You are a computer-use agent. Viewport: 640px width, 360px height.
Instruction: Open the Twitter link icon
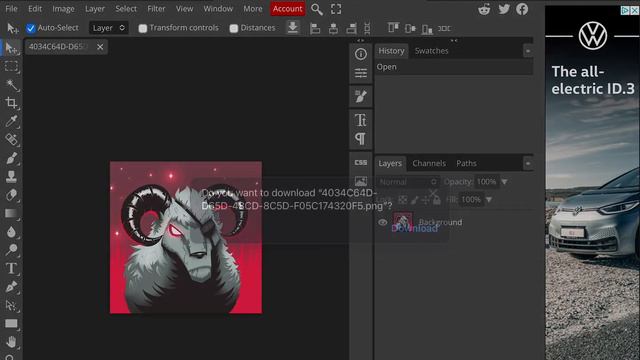[504, 9]
